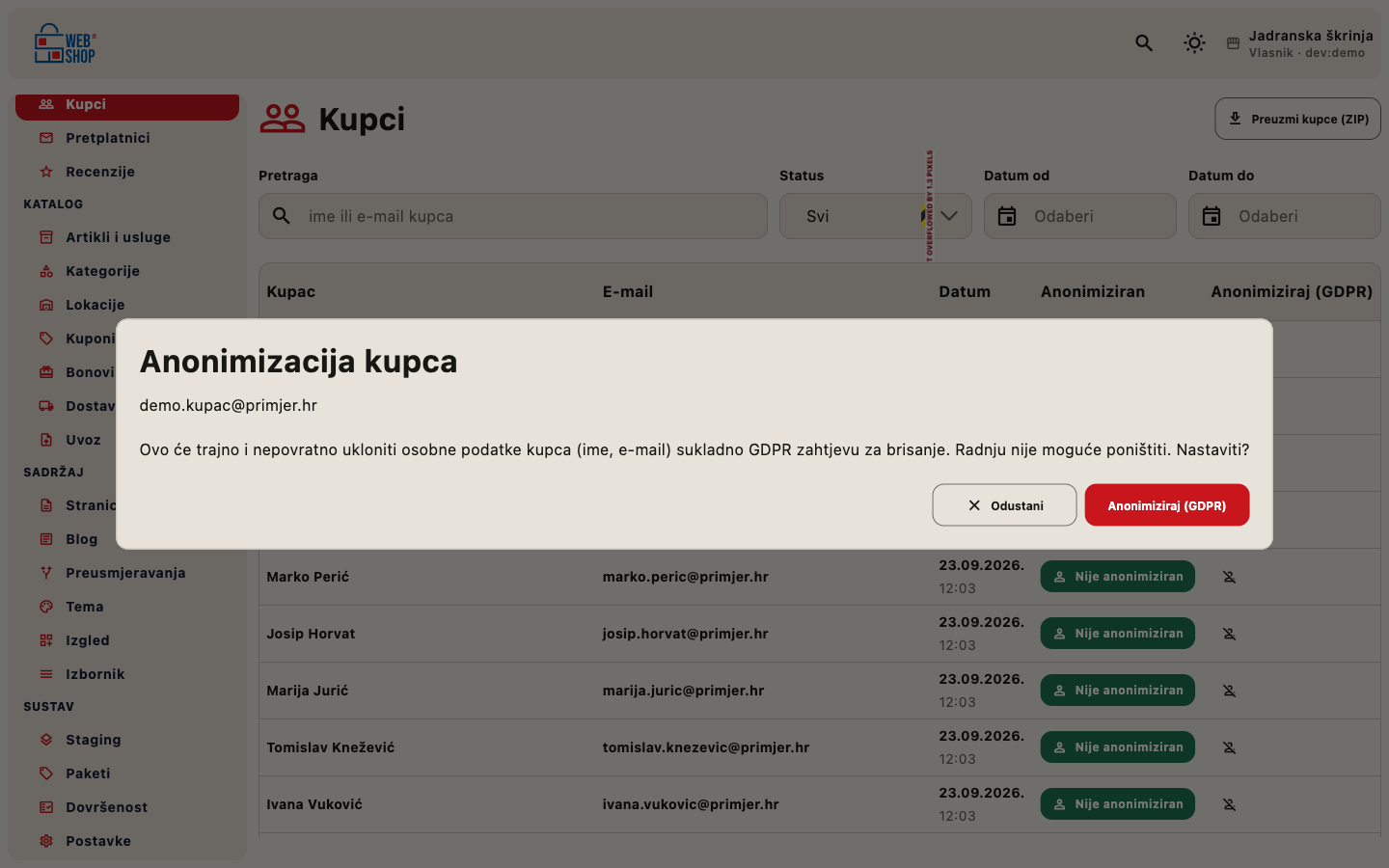1389x868 pixels.
Task: Anonymize Tomislav Knežević via the row icon
Action: (x=1229, y=747)
